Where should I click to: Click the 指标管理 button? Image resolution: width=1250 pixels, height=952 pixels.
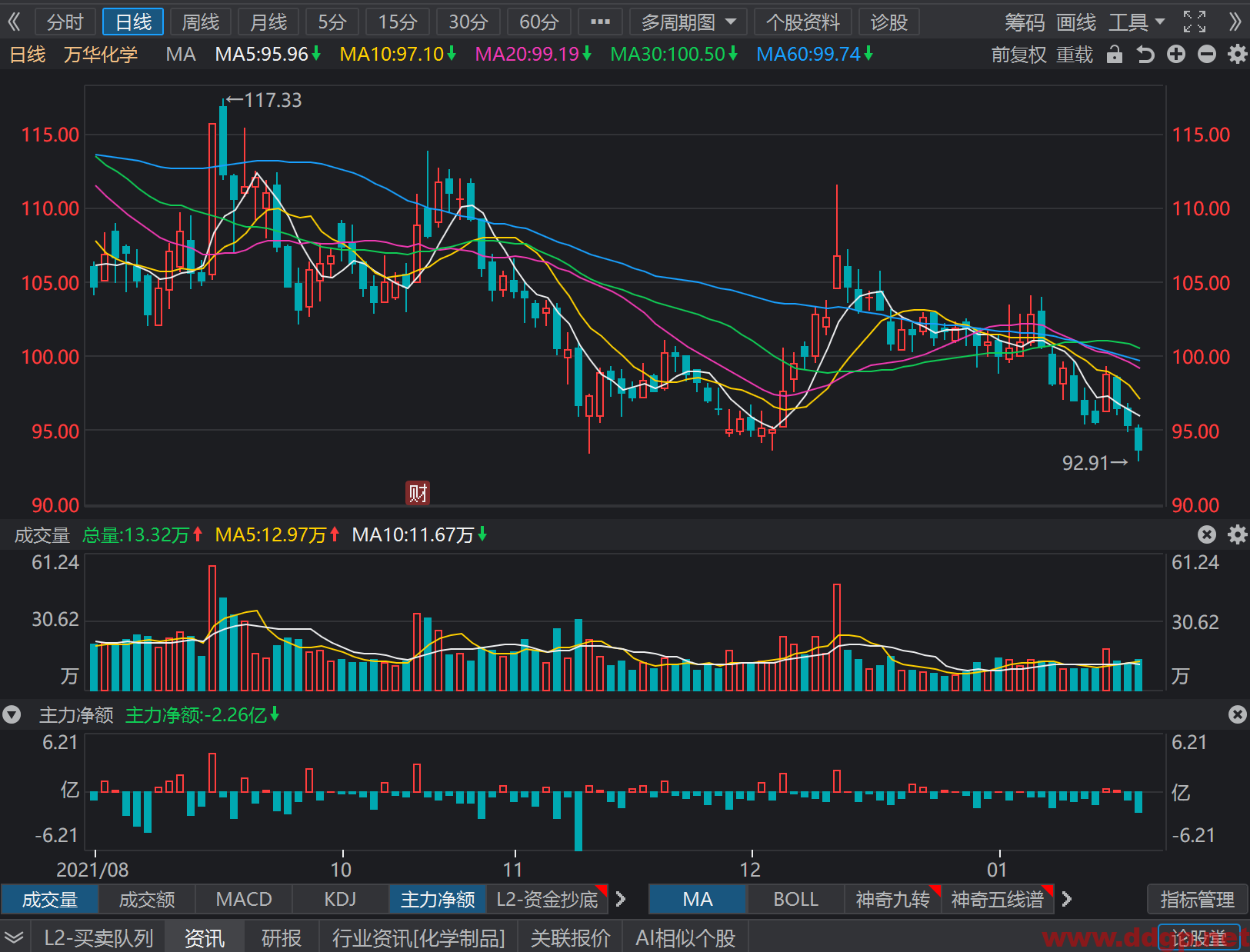(1196, 899)
